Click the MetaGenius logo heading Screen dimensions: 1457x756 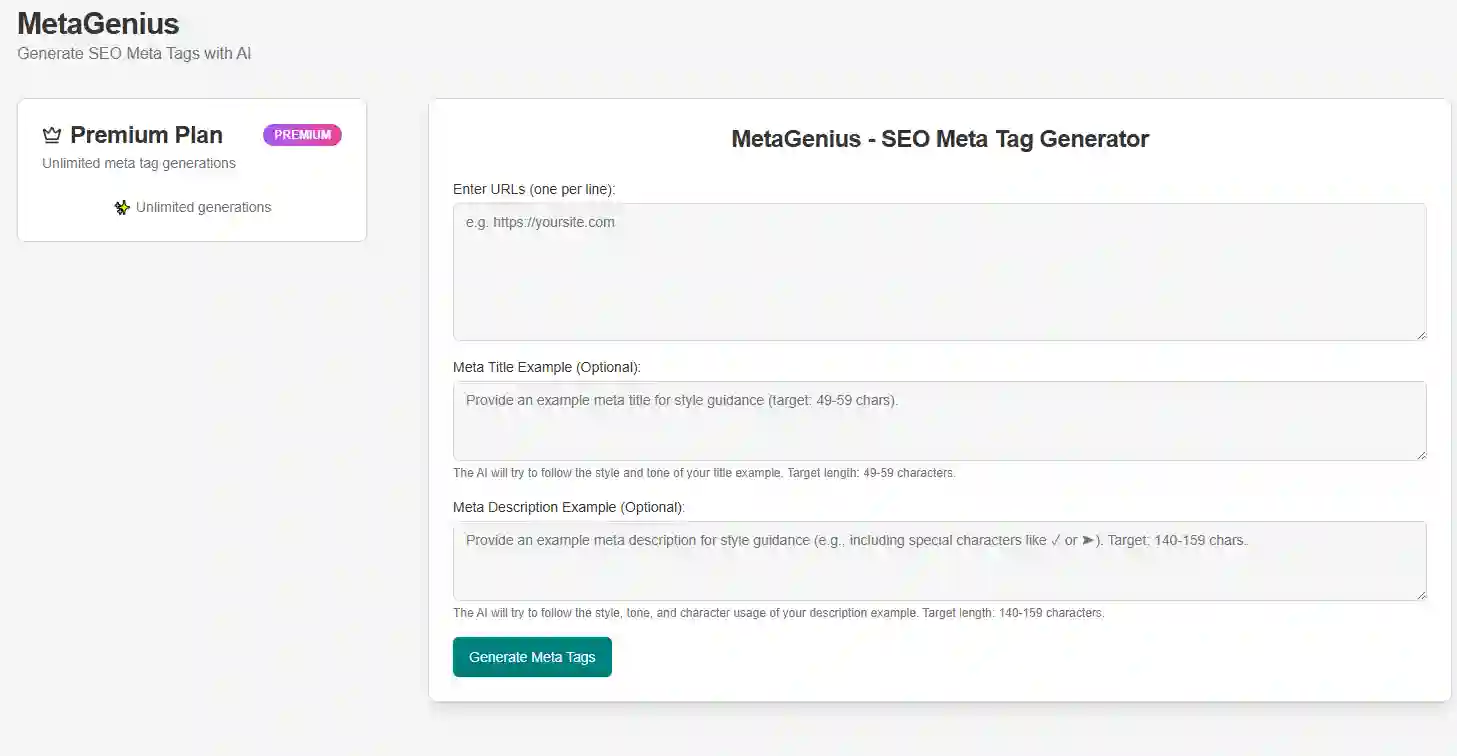(x=97, y=23)
